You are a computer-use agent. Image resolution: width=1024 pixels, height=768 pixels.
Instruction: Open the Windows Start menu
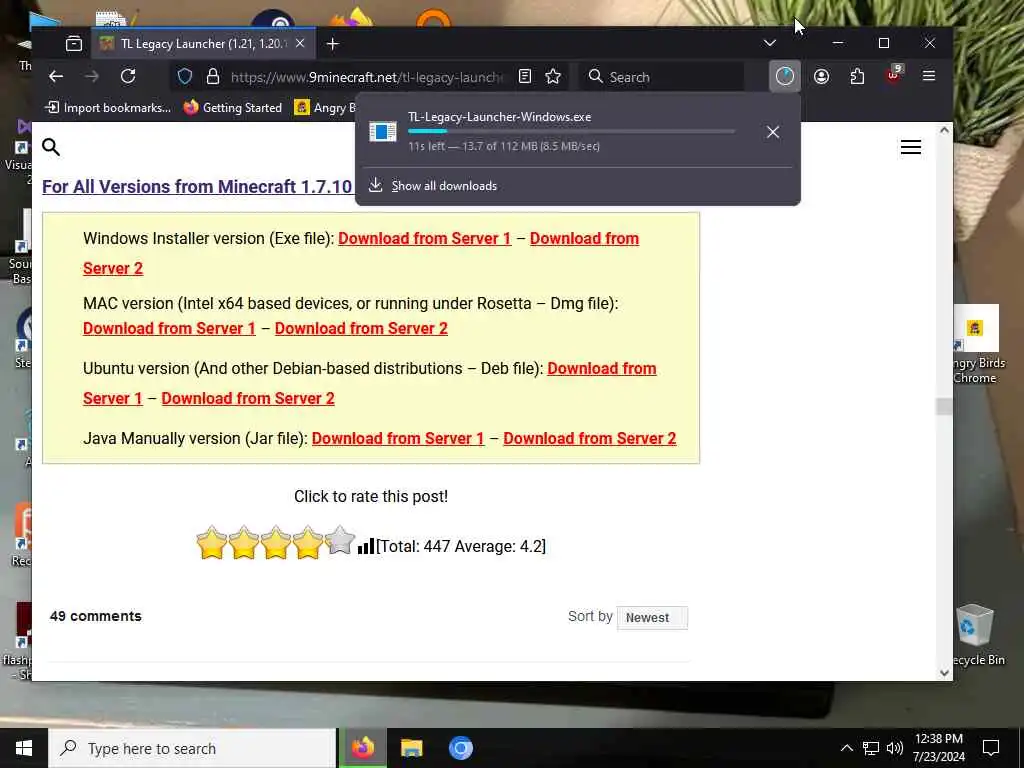(x=24, y=748)
